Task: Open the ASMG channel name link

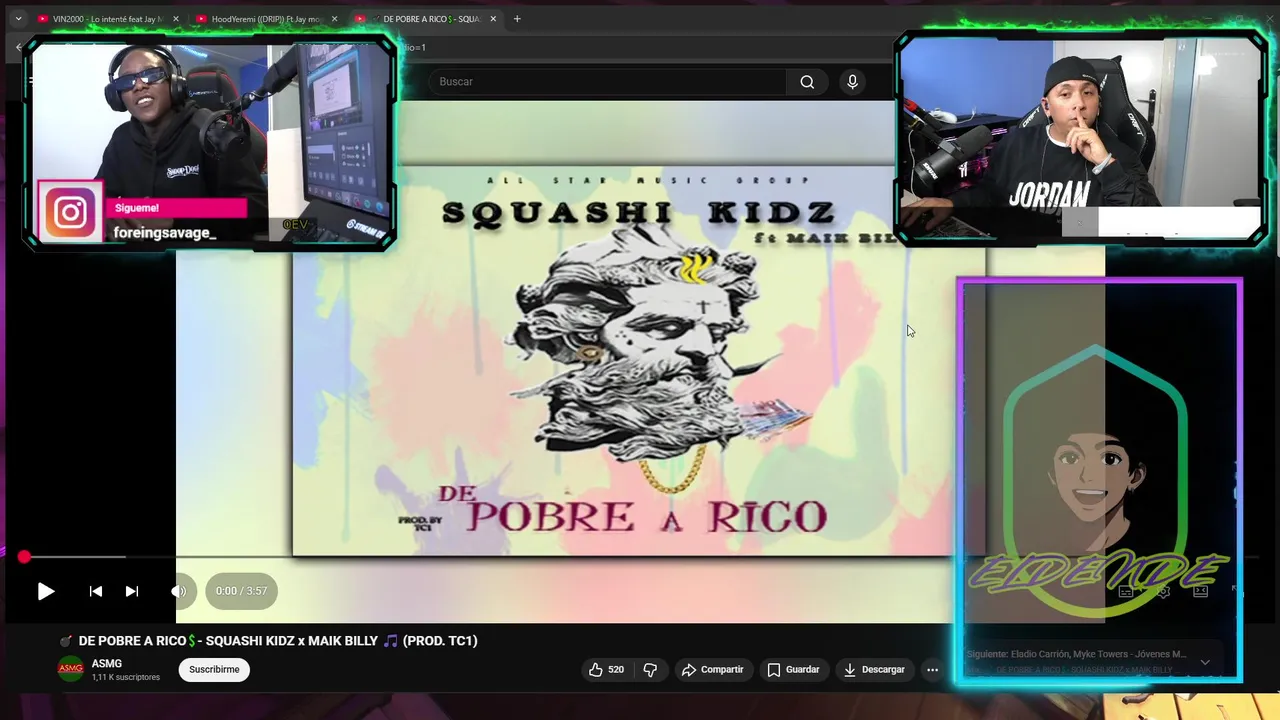Action: (107, 664)
